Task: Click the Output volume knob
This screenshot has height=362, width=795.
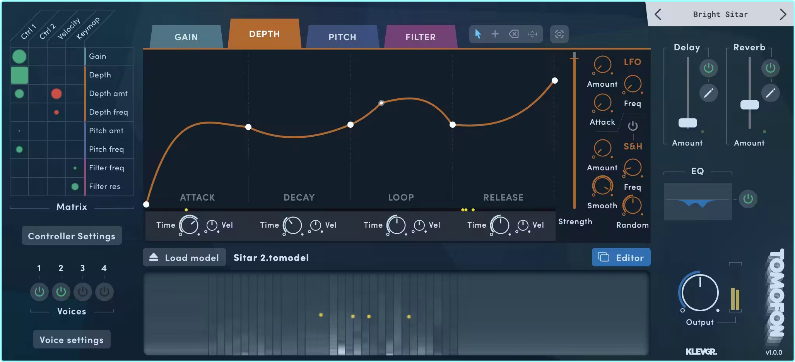Action: click(x=700, y=294)
